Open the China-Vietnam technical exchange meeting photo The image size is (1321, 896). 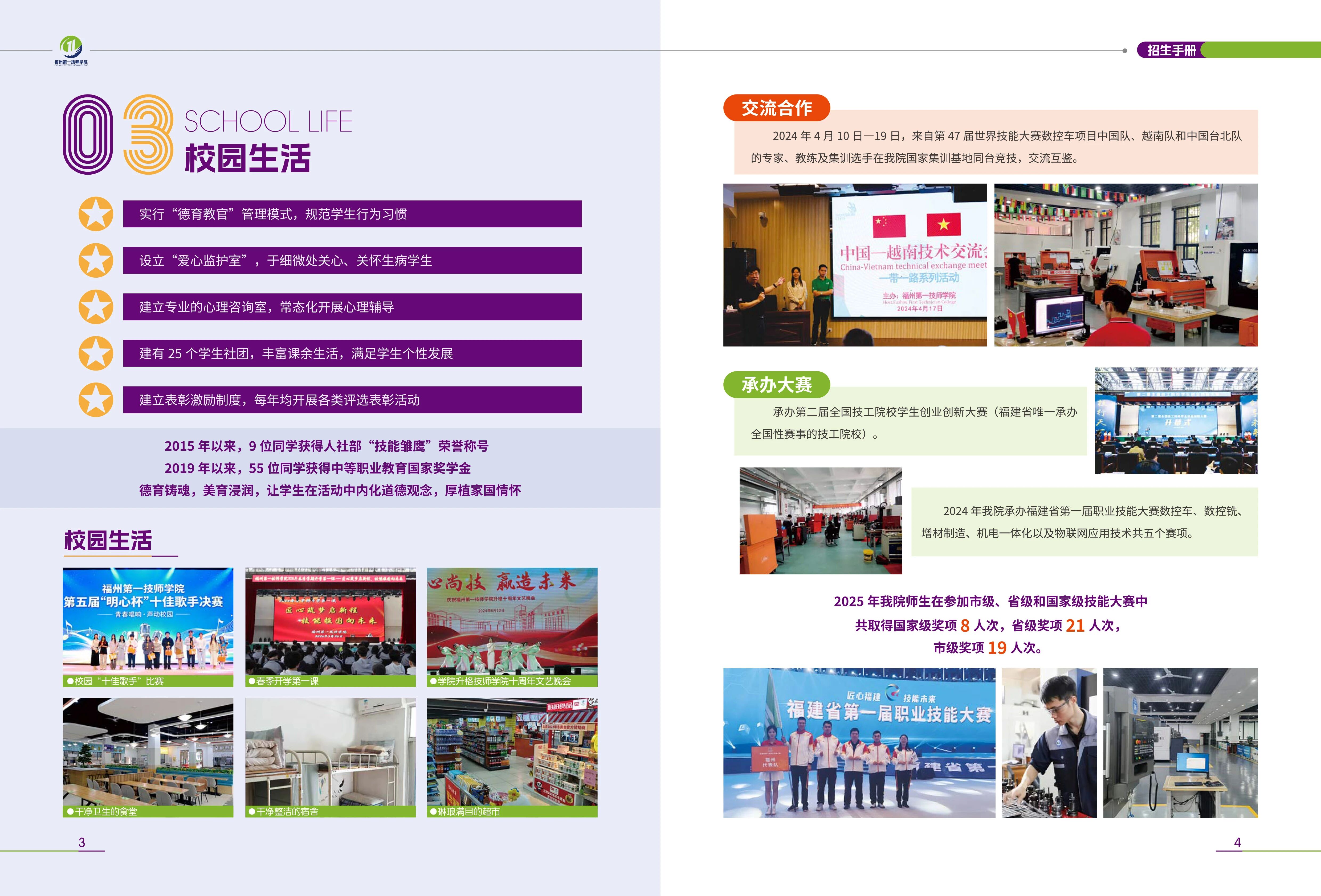pos(855,265)
